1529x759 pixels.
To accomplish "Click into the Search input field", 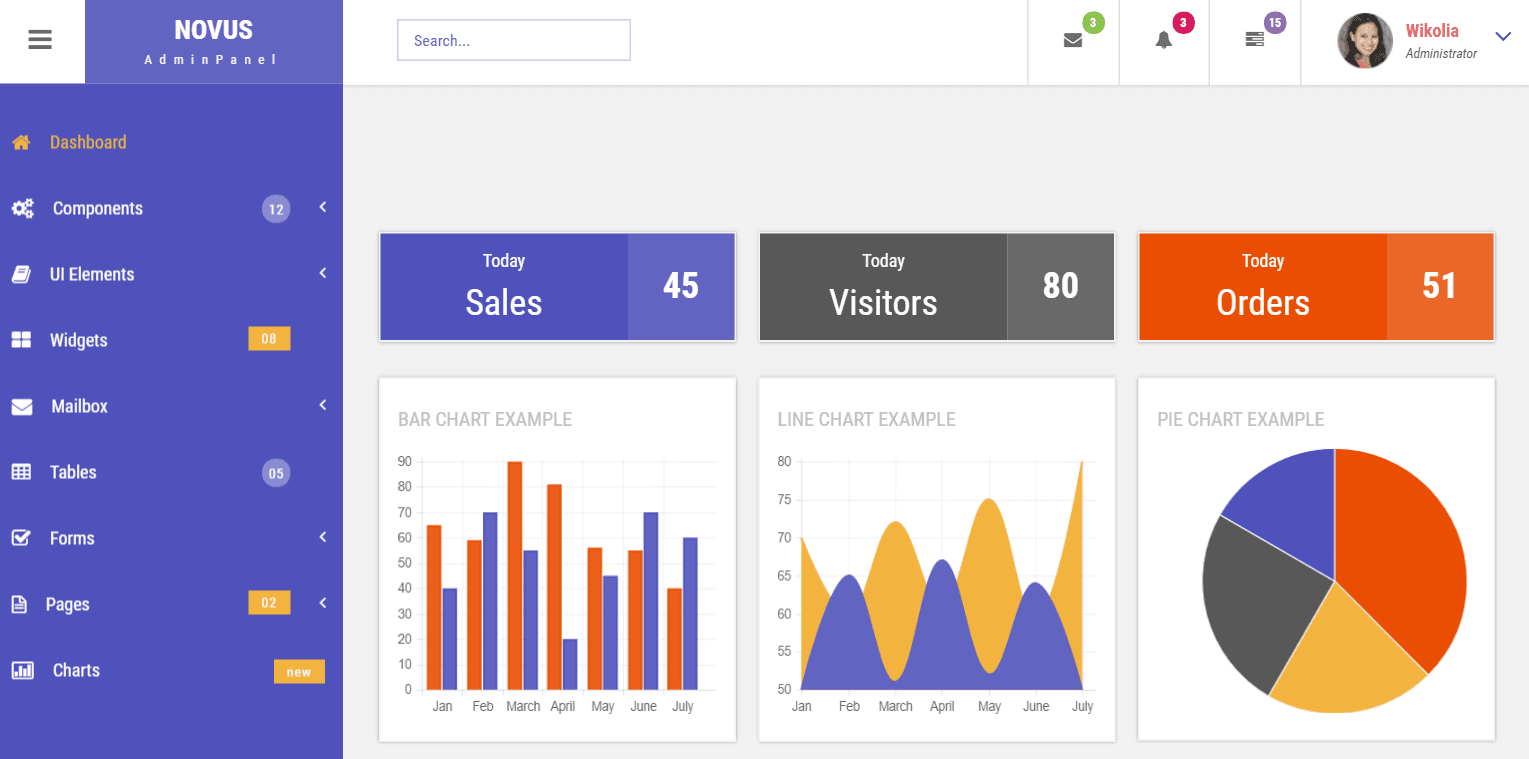I will pyautogui.click(x=513, y=41).
